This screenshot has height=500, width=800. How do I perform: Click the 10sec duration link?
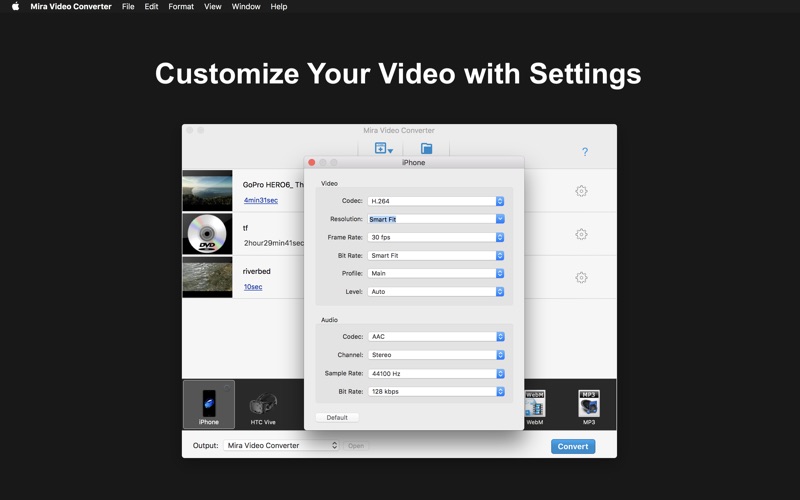(x=253, y=287)
